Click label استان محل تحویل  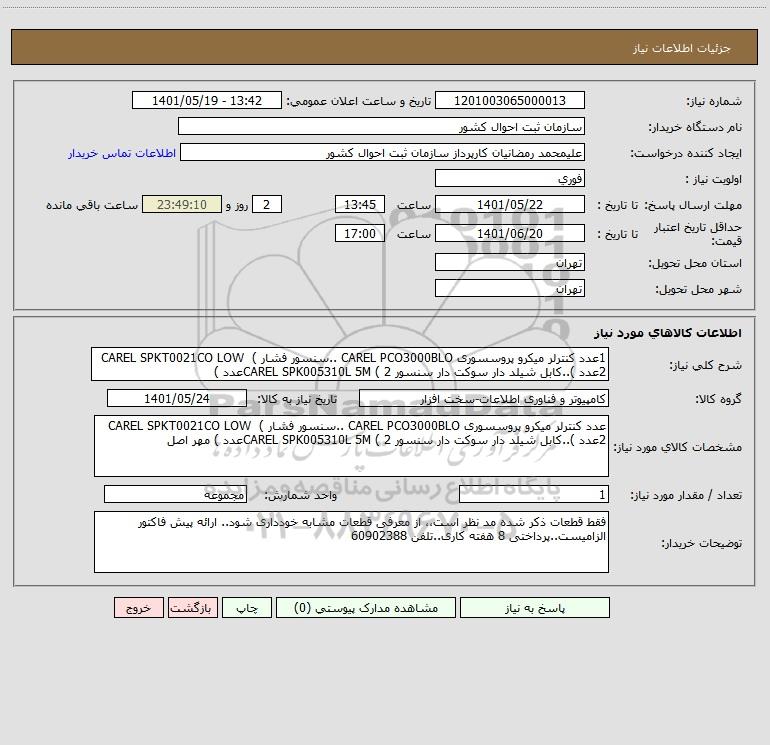click(695, 263)
